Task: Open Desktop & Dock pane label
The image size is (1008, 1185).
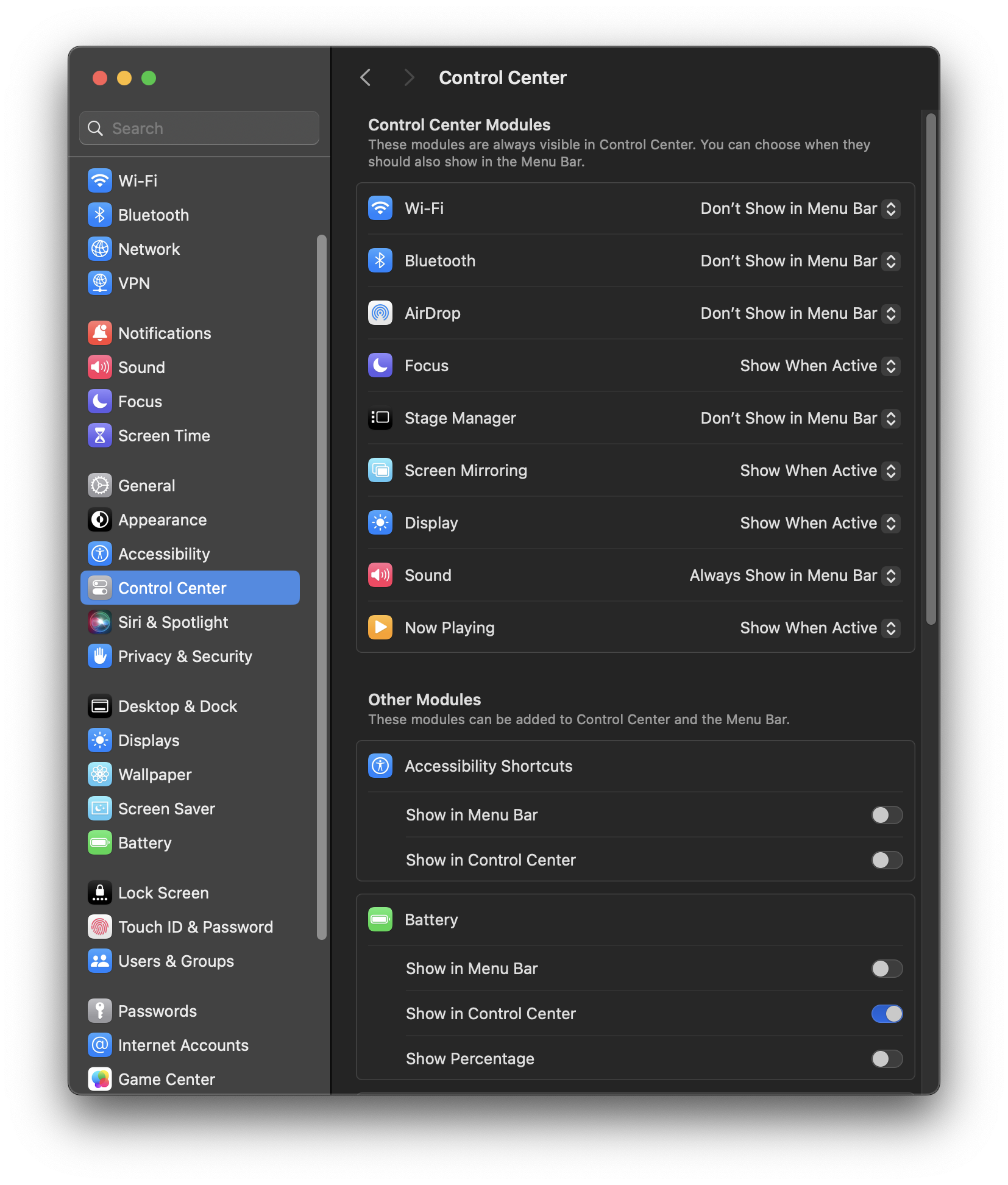Action: pyautogui.click(x=177, y=706)
